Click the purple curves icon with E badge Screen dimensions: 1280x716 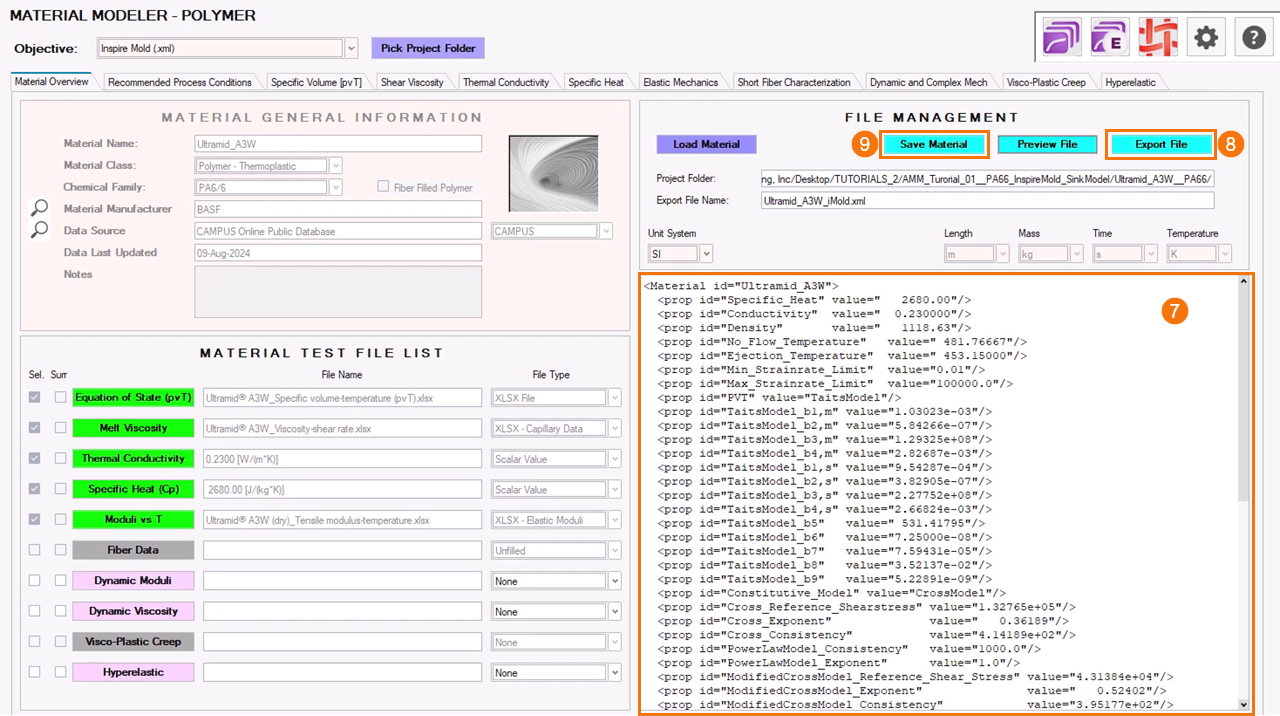[x=1110, y=38]
